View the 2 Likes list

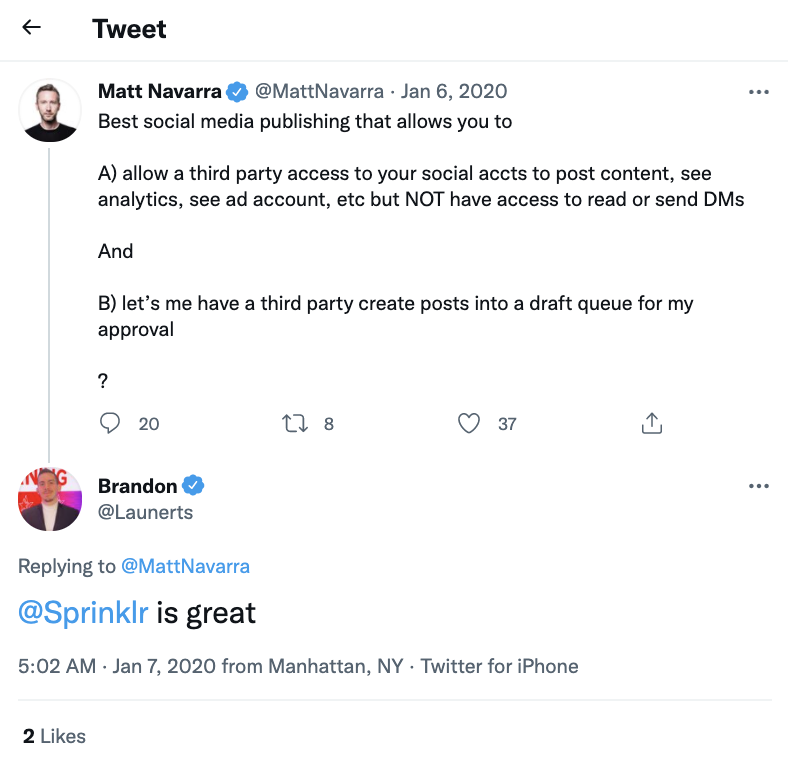(55, 736)
